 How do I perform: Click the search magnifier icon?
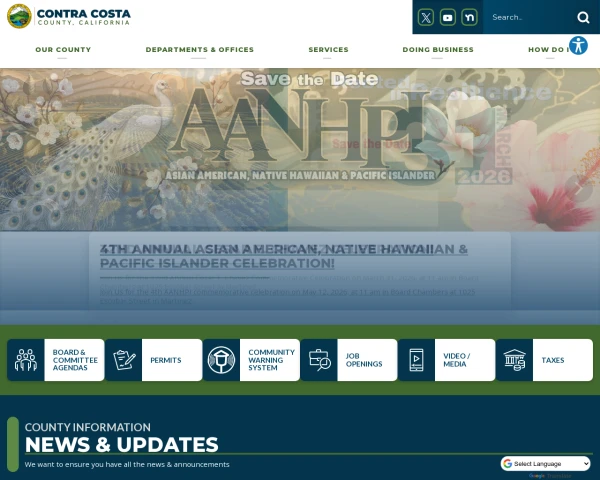[x=583, y=17]
